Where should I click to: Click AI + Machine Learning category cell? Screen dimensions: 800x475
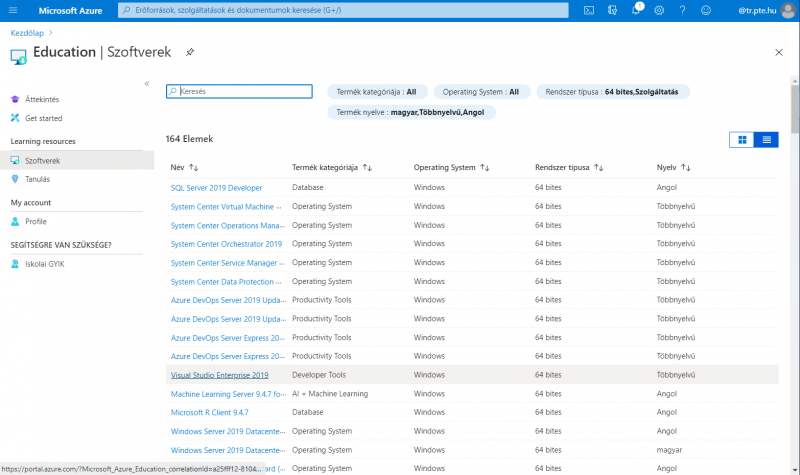[x=330, y=394]
